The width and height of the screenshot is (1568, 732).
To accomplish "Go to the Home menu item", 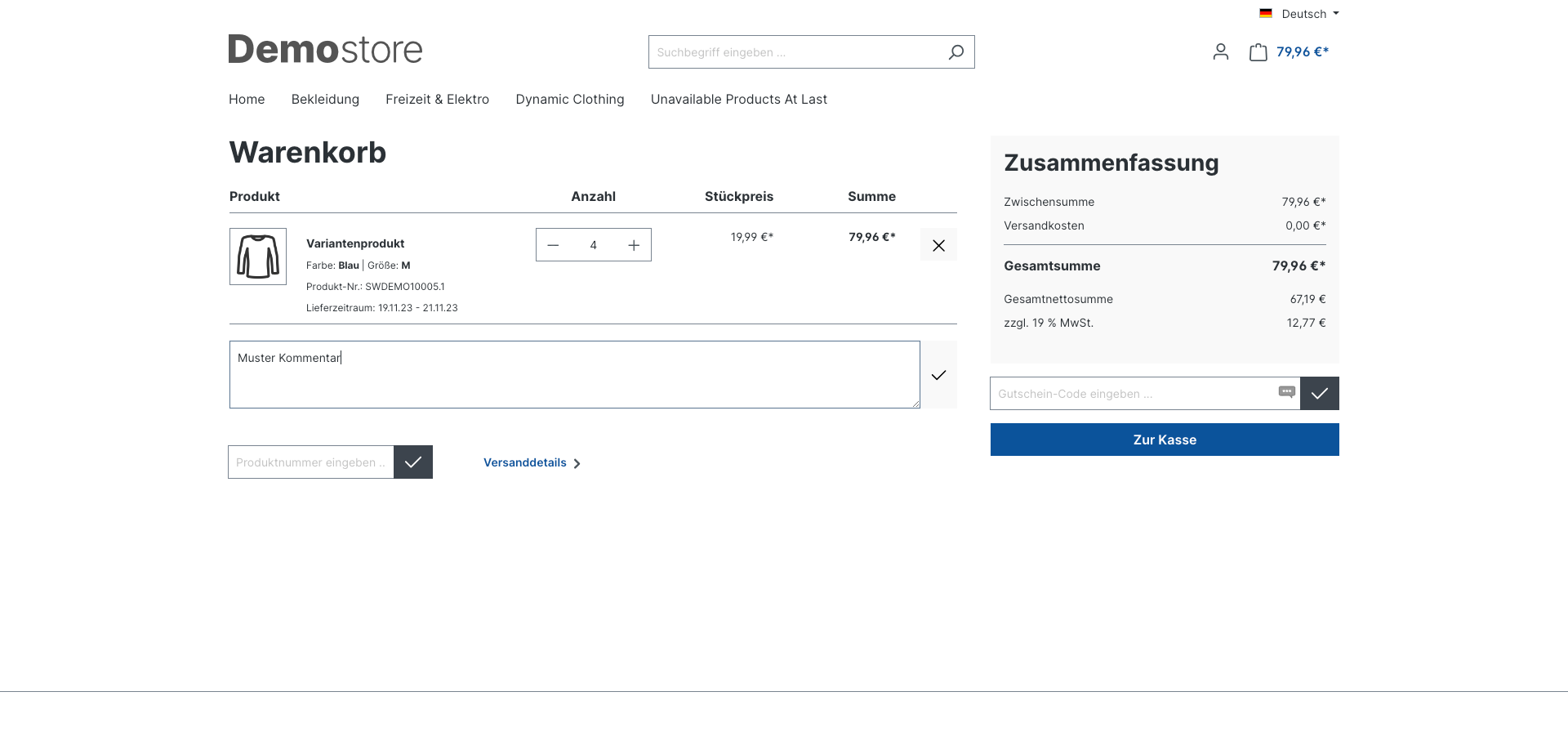I will pos(247,99).
